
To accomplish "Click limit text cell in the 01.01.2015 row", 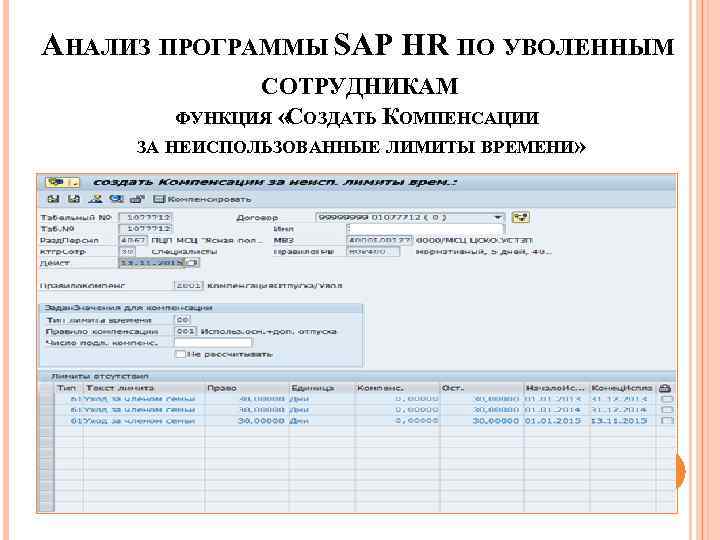I will tap(144, 421).
